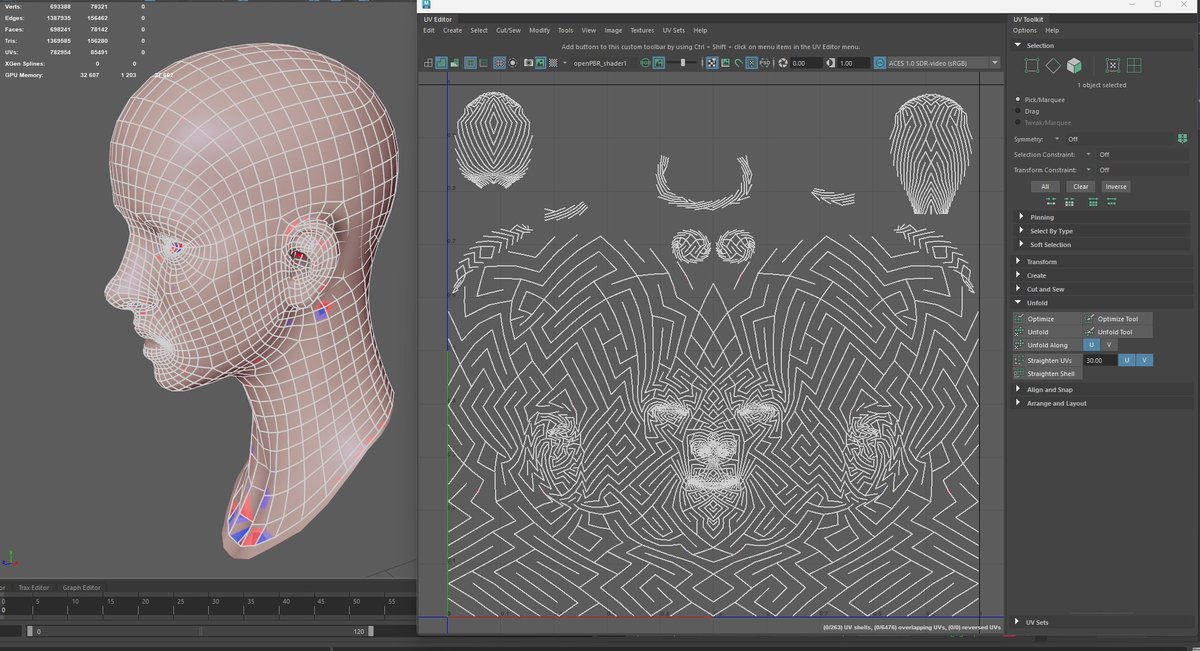This screenshot has height=651, width=1200.
Task: Open the Modify menu in UV Editor
Action: 539,30
